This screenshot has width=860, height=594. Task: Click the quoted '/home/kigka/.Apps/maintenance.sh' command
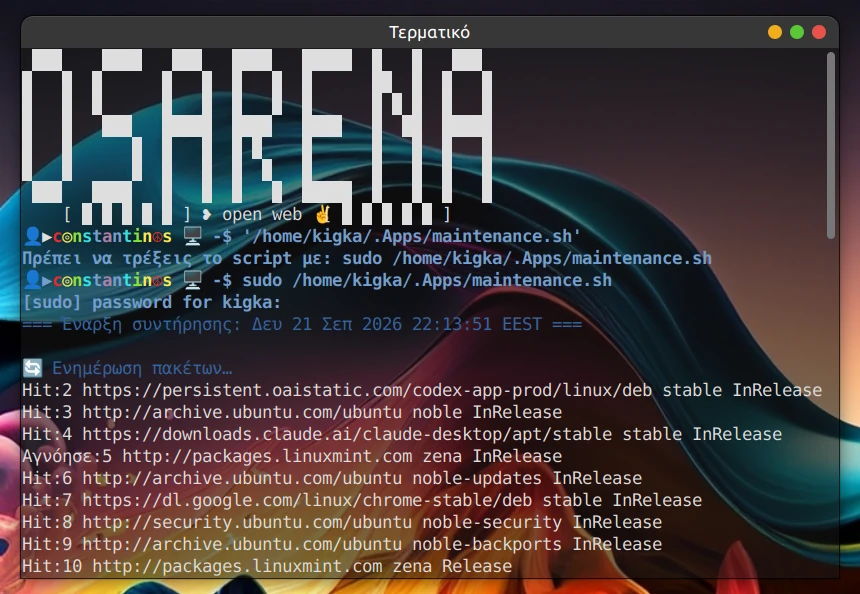411,236
